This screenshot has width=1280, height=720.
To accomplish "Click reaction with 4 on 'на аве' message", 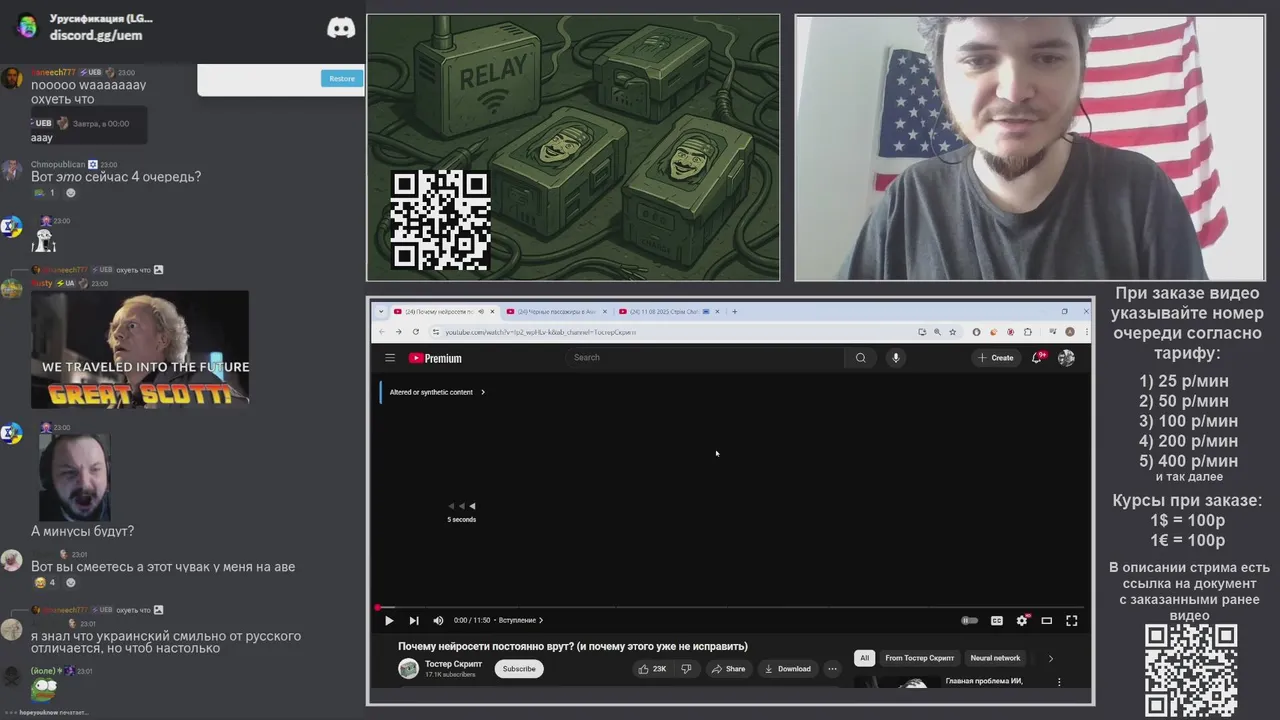I will (46, 583).
